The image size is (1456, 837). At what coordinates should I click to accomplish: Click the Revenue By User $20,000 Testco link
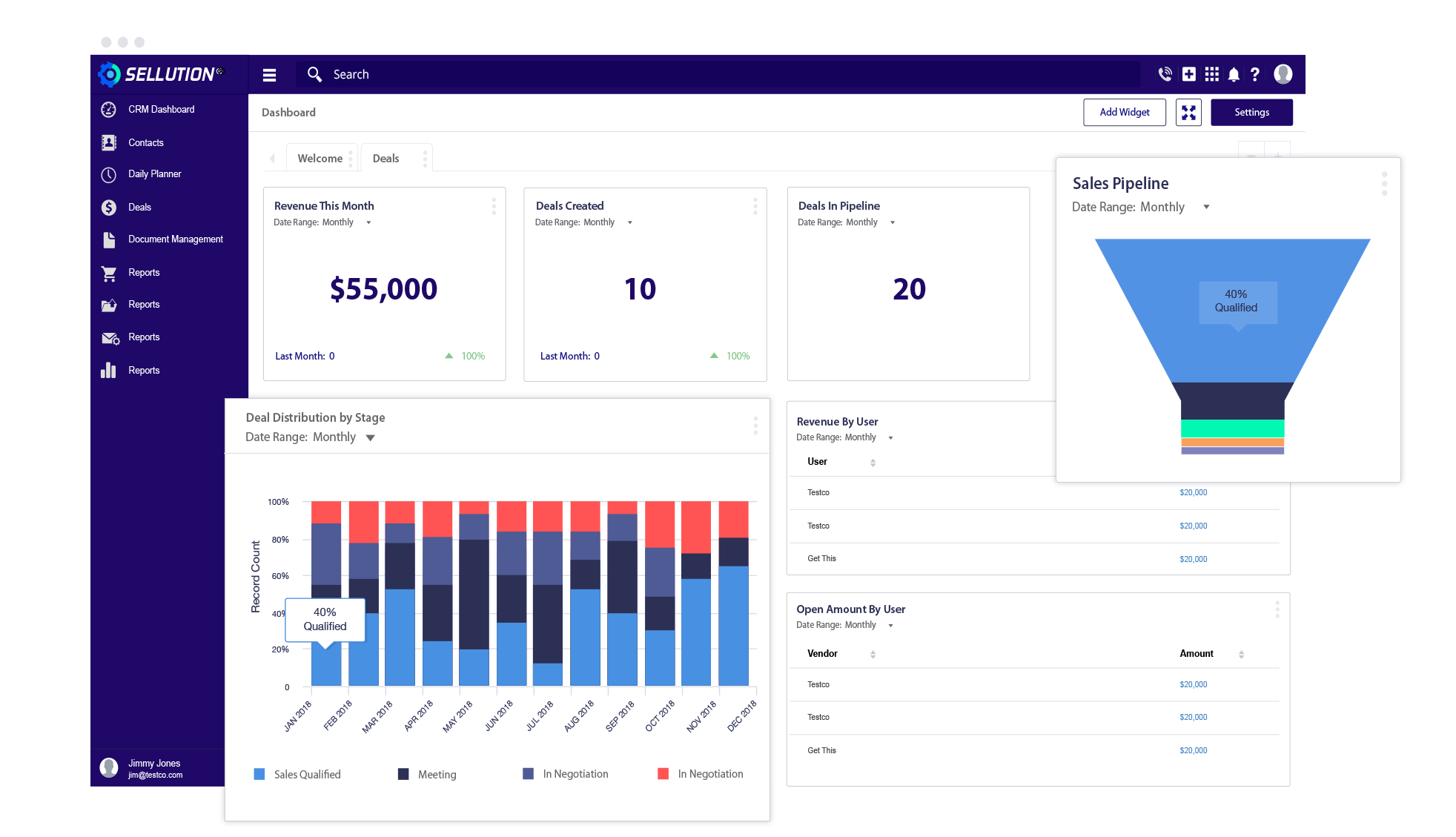tap(1193, 492)
